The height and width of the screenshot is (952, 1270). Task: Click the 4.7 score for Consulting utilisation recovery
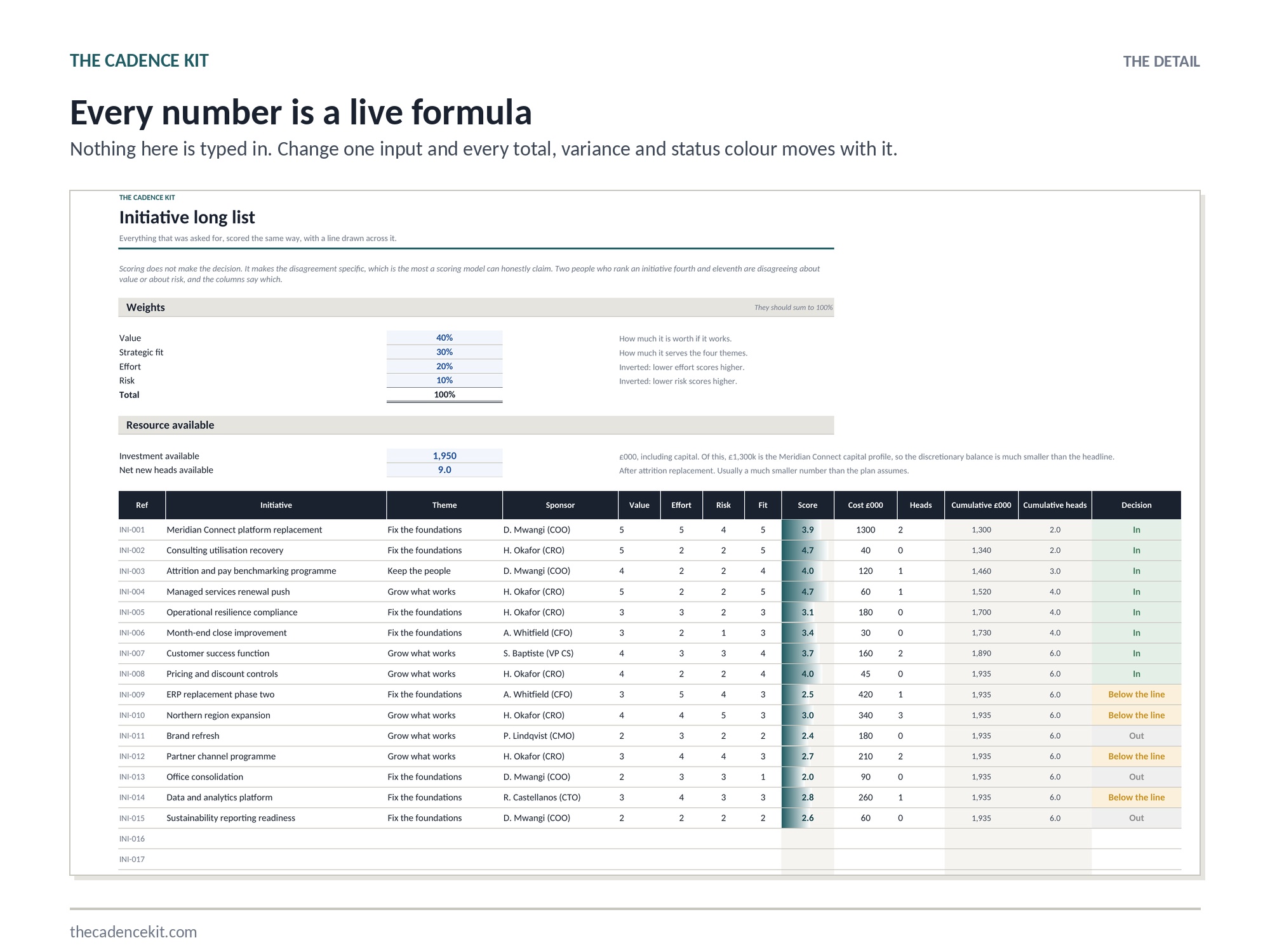(807, 550)
